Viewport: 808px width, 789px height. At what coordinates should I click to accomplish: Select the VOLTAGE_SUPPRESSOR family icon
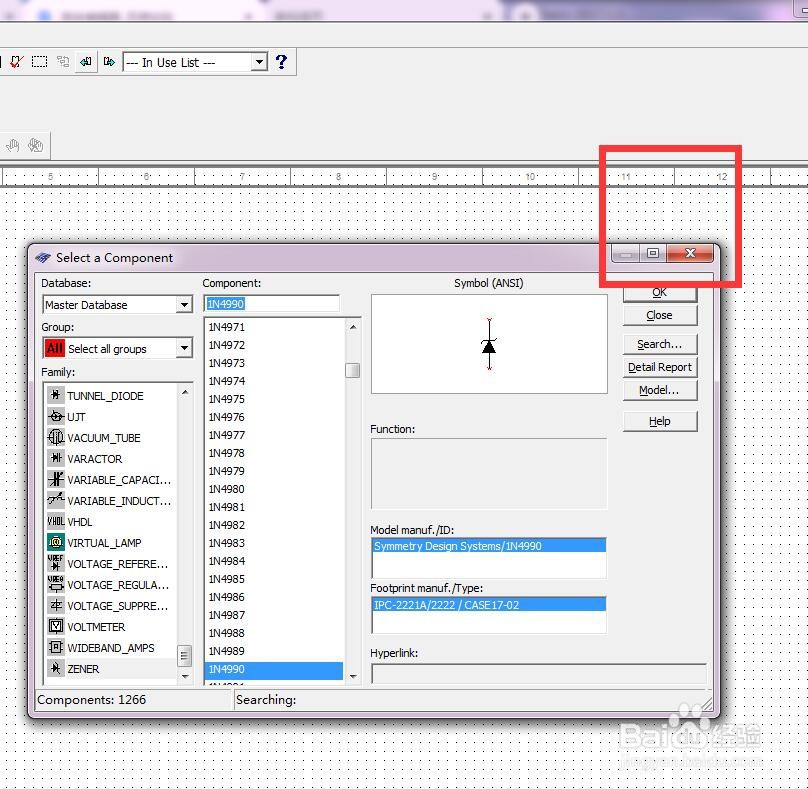coord(56,606)
